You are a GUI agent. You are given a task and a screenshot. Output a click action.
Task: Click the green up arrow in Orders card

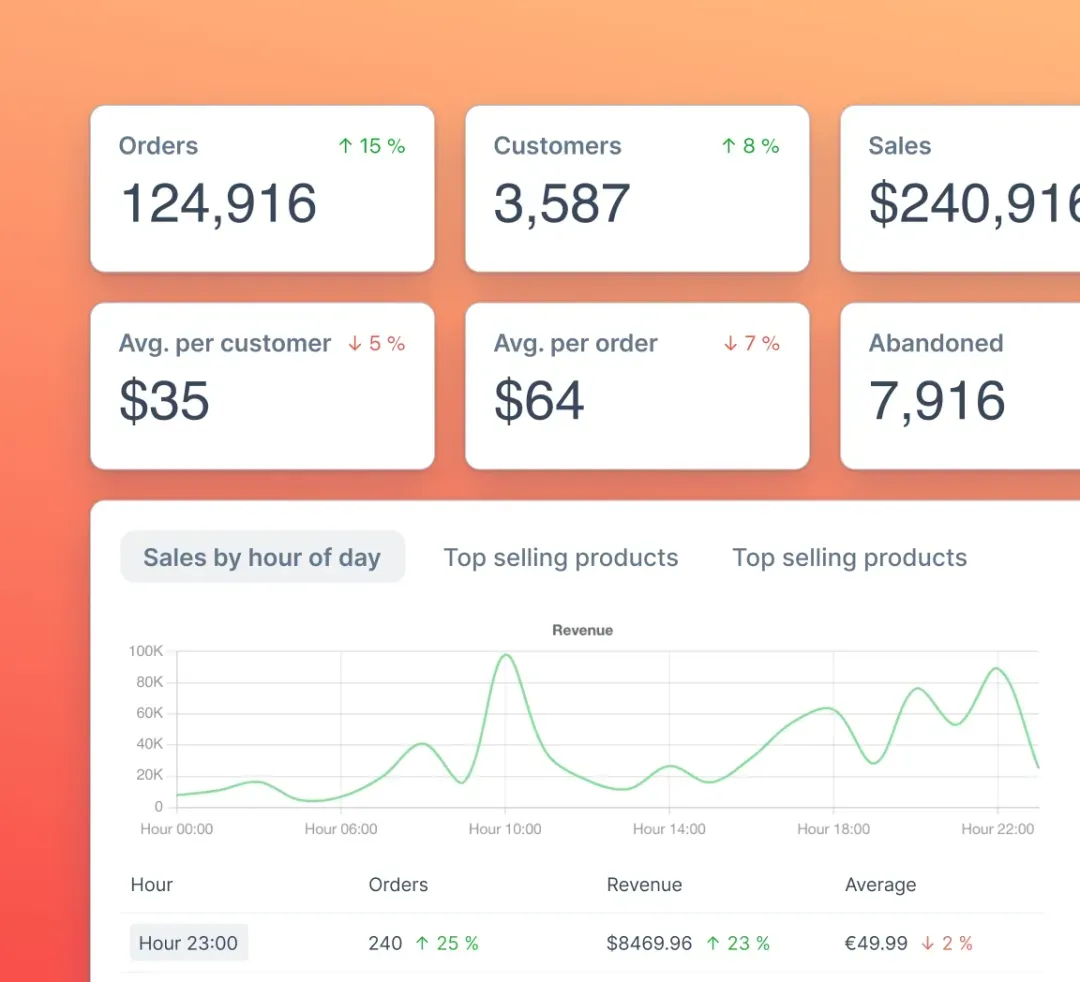click(345, 146)
